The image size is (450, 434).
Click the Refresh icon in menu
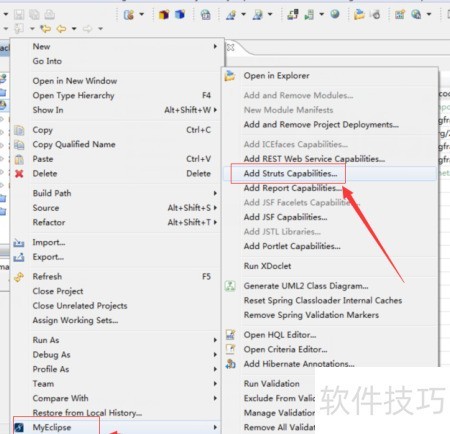click(19, 277)
